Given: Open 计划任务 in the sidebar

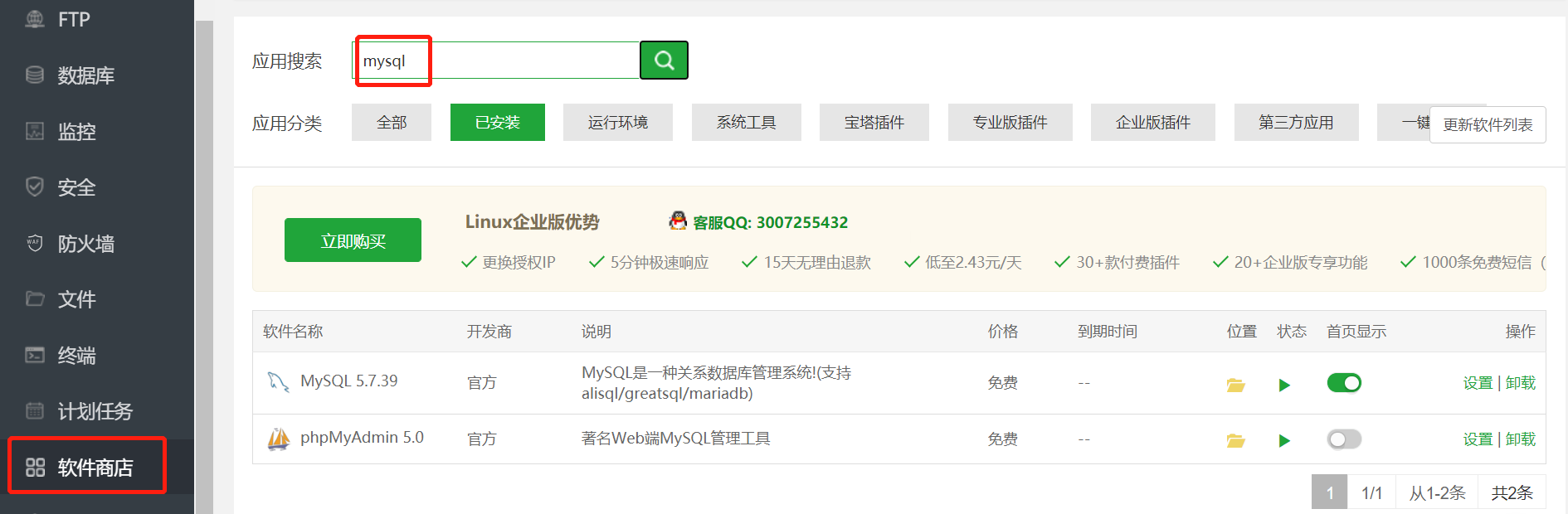Looking at the screenshot, I should click(94, 411).
